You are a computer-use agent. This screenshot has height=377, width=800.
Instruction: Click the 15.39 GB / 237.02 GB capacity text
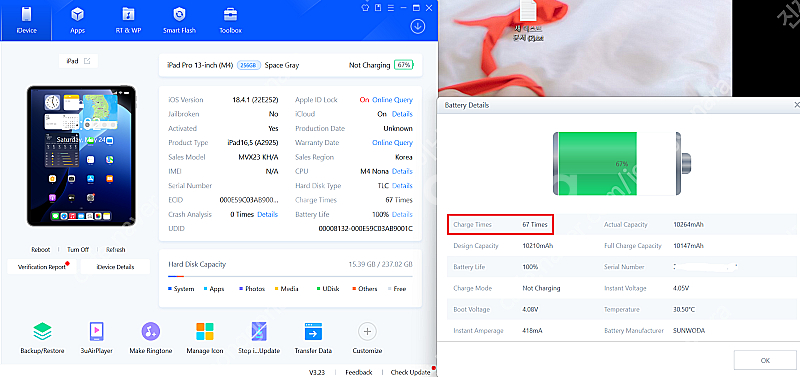click(381, 264)
